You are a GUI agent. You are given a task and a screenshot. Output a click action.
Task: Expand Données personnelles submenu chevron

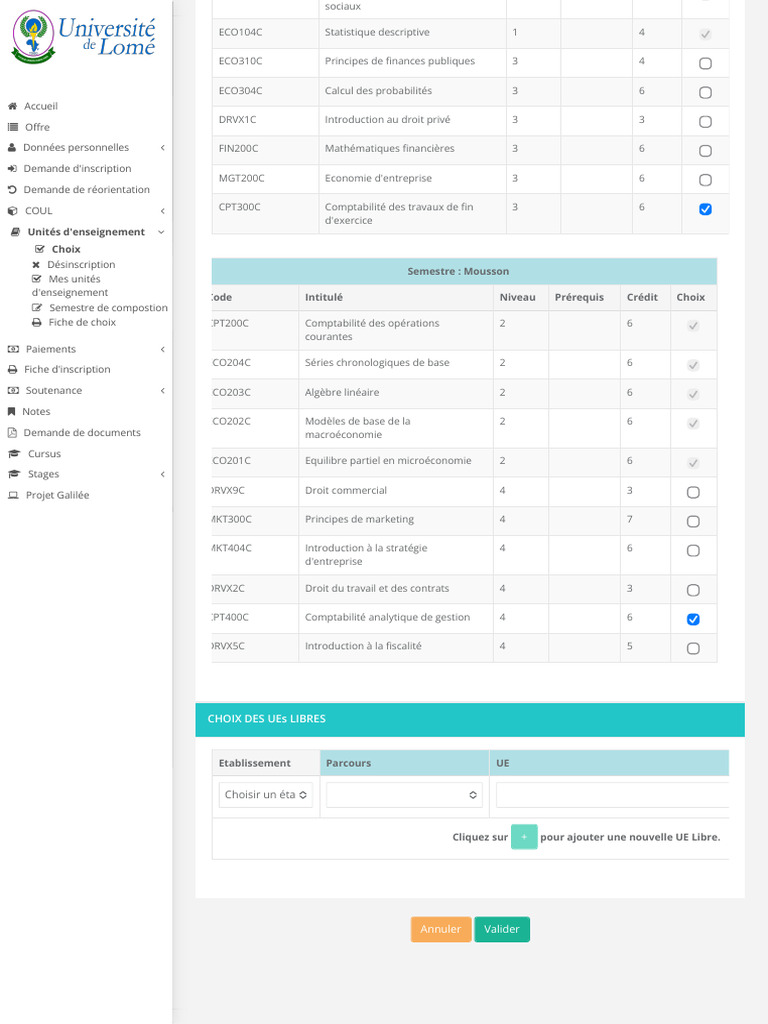point(162,148)
